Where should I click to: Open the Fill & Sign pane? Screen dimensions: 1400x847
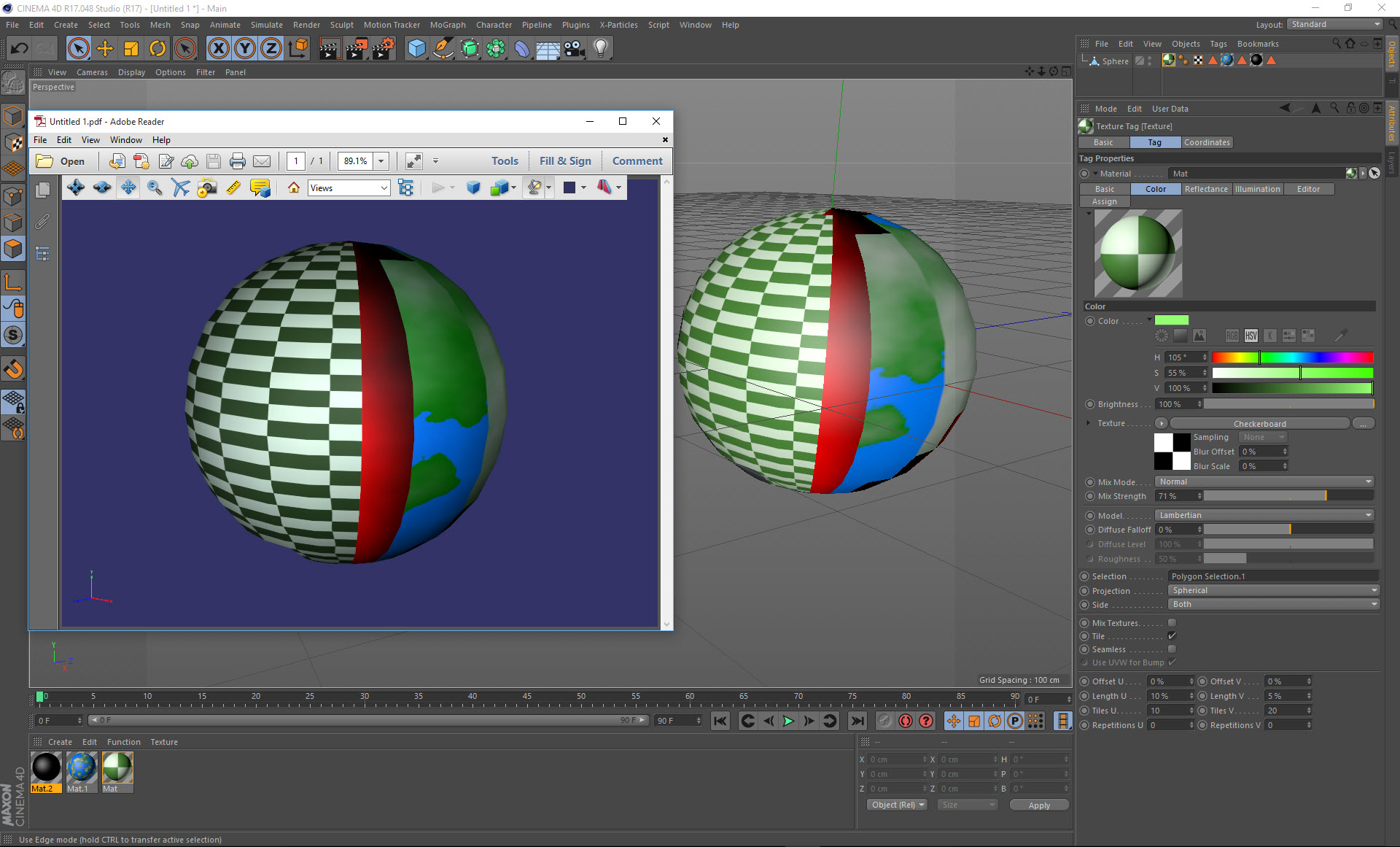[565, 161]
